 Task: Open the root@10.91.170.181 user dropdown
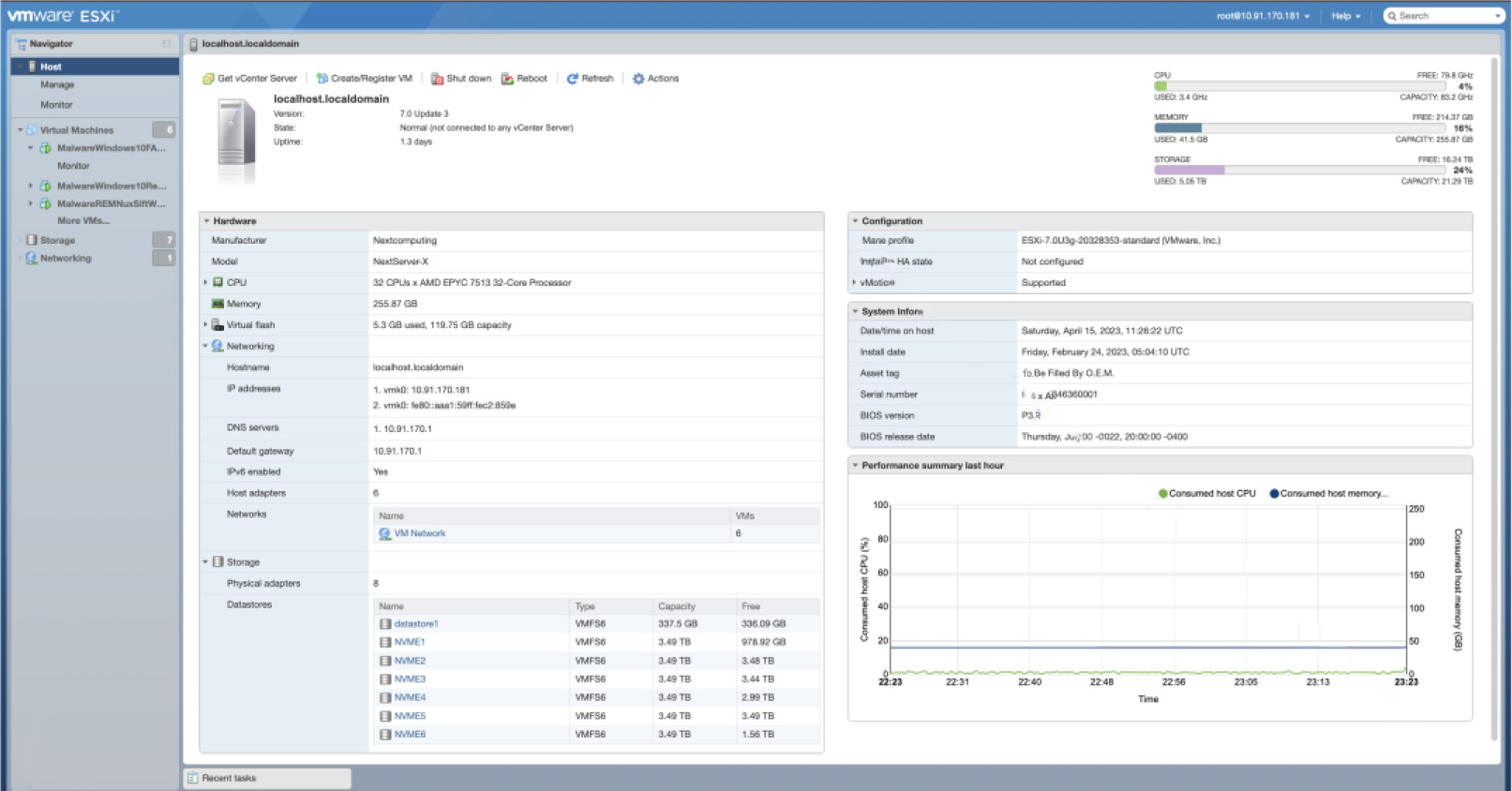click(x=1263, y=16)
